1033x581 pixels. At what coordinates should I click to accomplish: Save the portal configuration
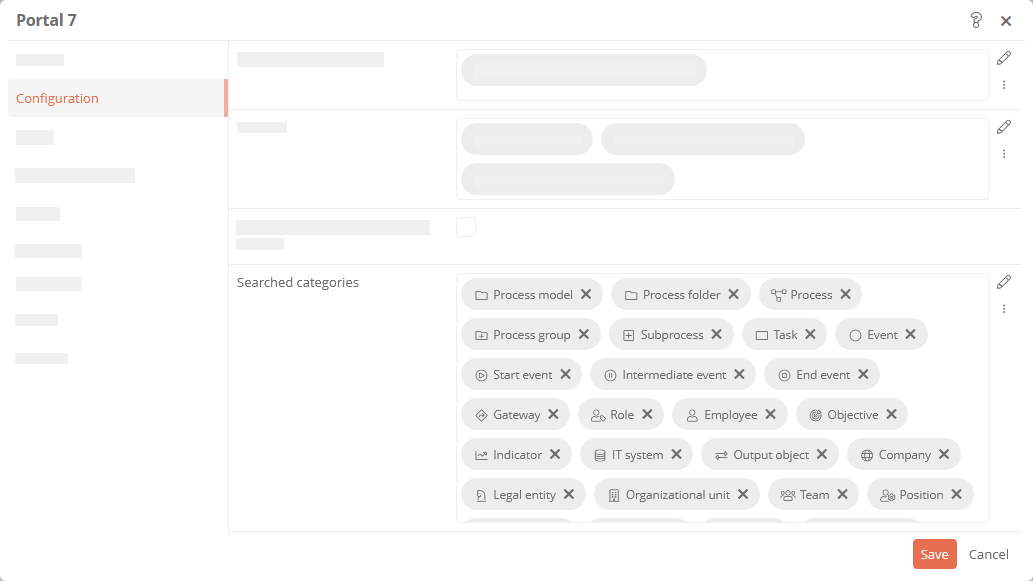[934, 554]
